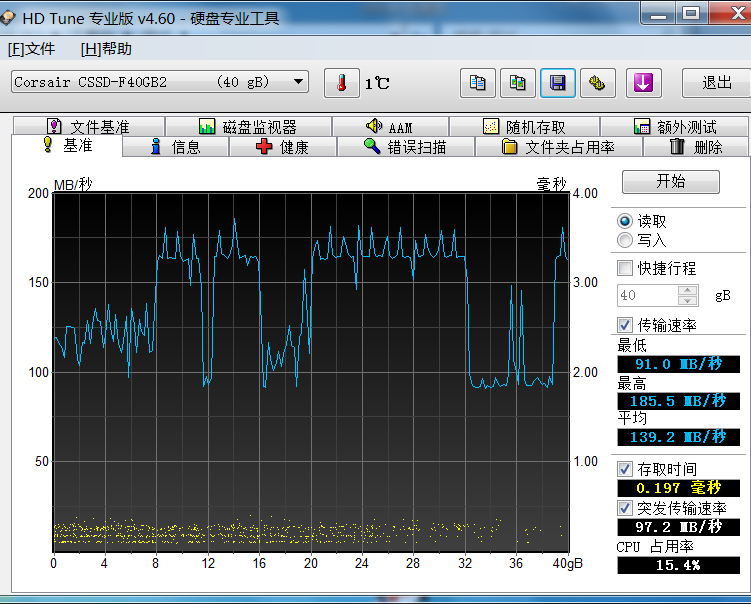Open the 文件 File menu
Screen dimensions: 751x604
click(x=31, y=49)
